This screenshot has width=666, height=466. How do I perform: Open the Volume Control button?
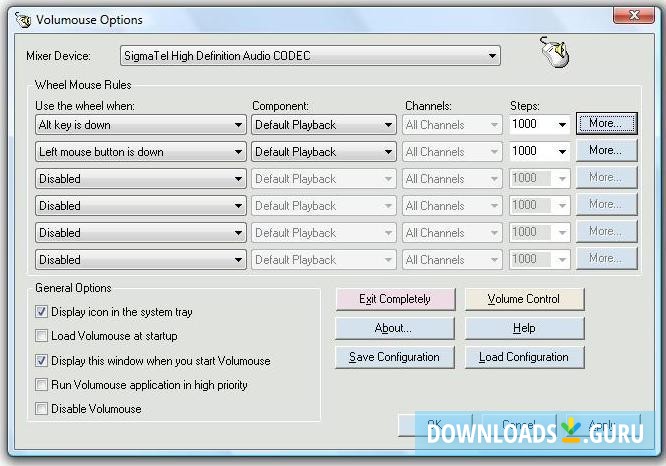click(524, 299)
